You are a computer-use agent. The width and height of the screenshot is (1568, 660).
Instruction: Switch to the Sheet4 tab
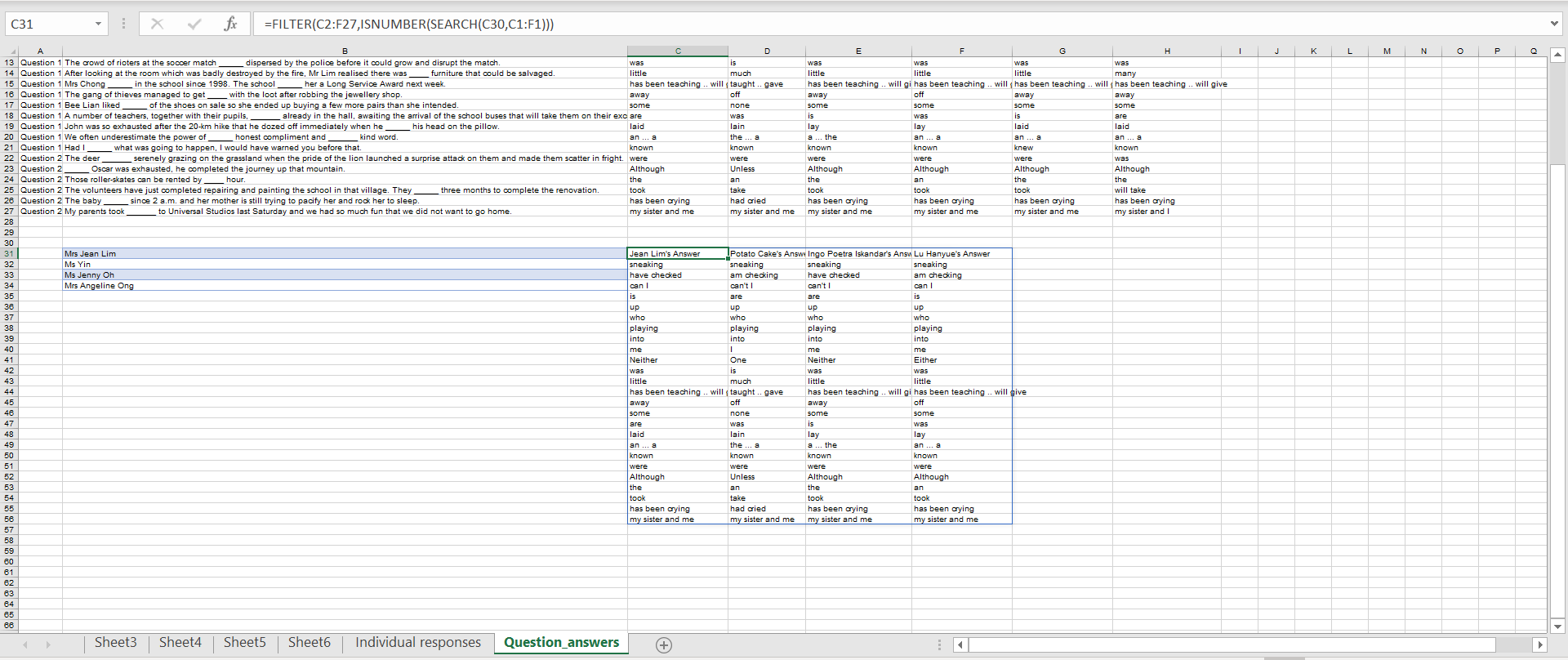click(x=180, y=643)
